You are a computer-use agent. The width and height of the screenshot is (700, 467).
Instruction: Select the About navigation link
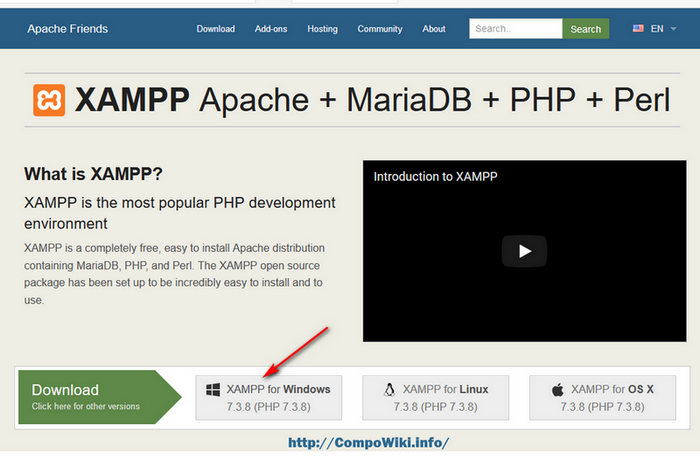click(434, 29)
